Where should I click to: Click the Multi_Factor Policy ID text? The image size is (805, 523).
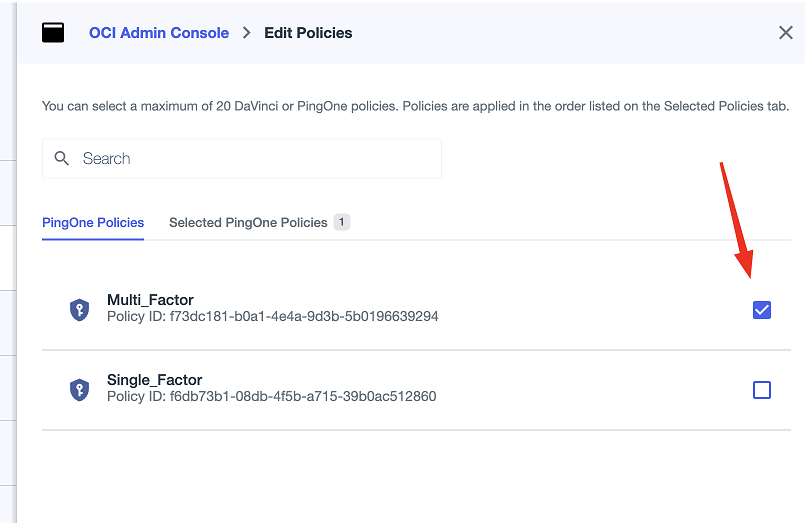tap(273, 317)
